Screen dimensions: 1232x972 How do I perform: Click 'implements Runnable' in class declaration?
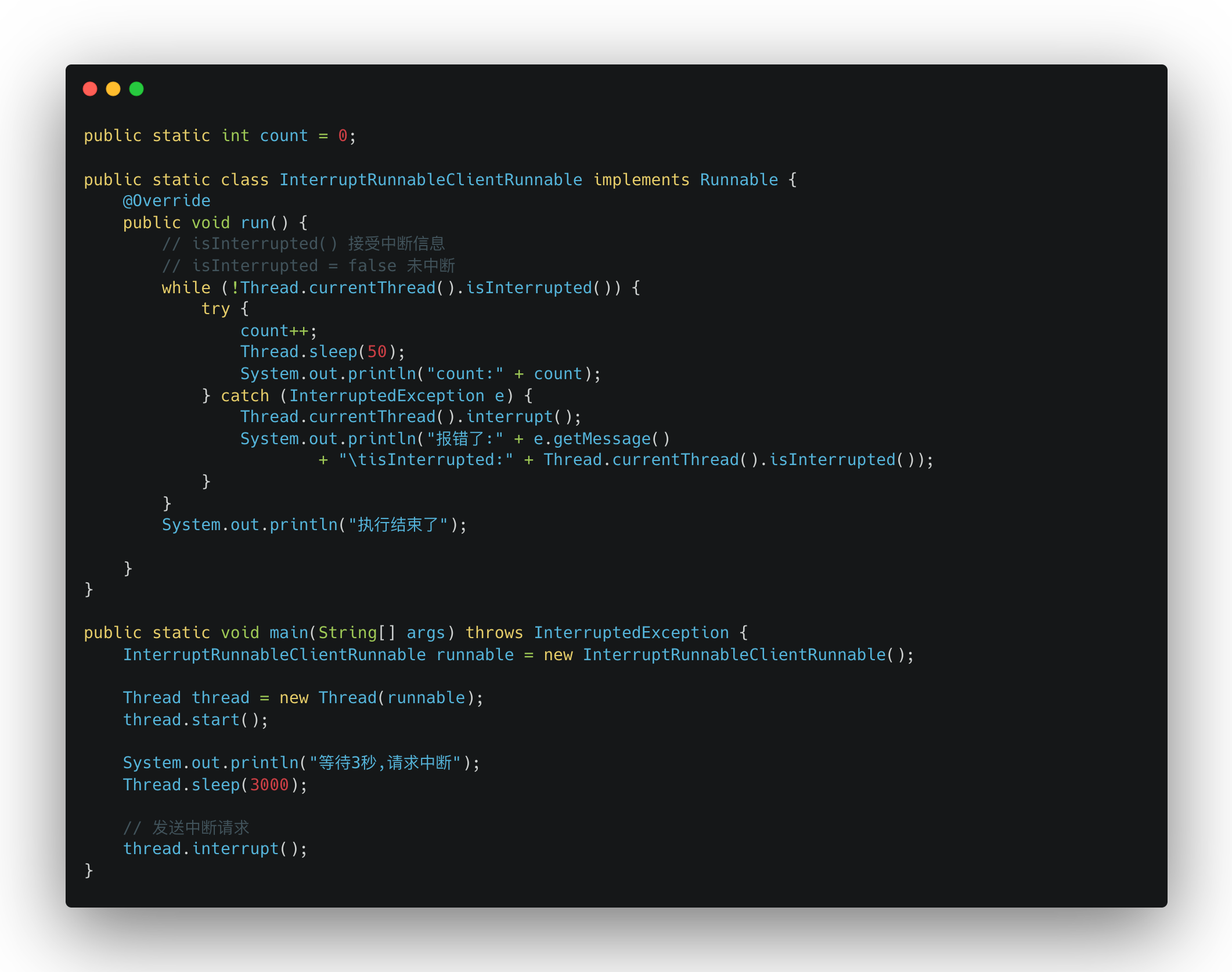click(686, 179)
